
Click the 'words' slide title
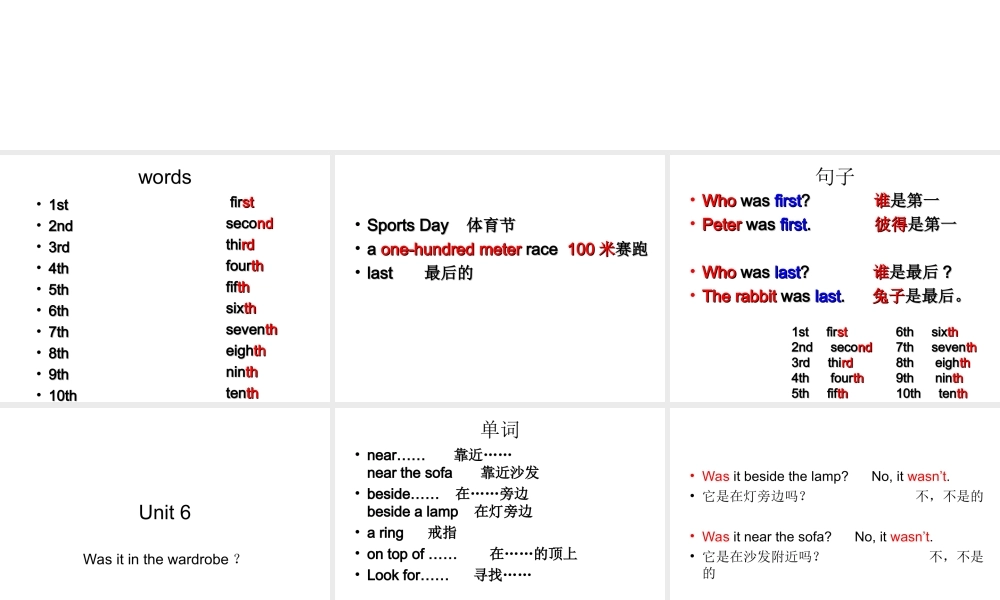click(x=165, y=177)
